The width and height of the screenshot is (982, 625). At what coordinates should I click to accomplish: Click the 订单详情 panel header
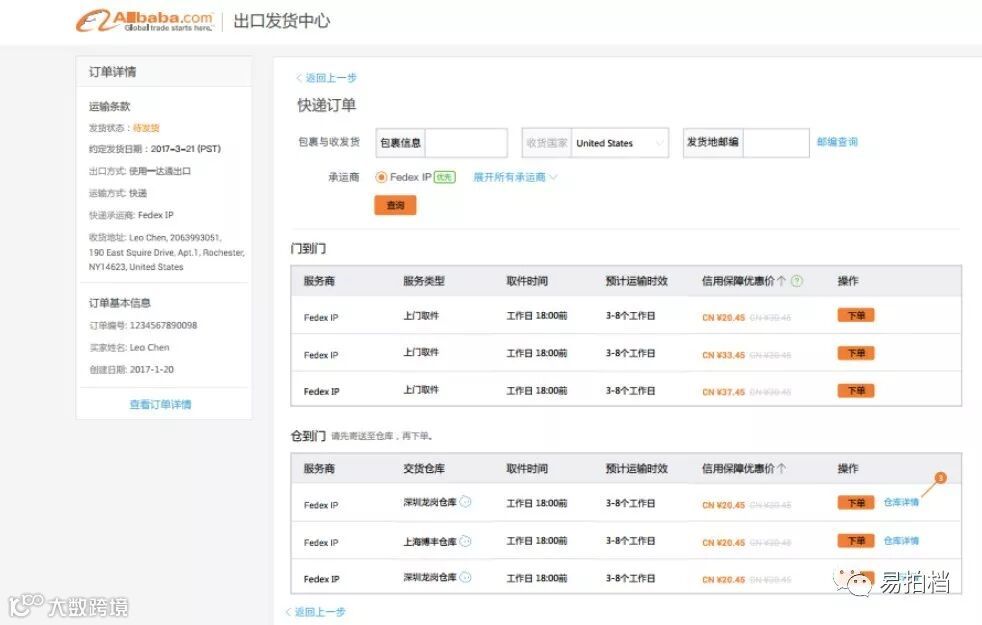[164, 71]
